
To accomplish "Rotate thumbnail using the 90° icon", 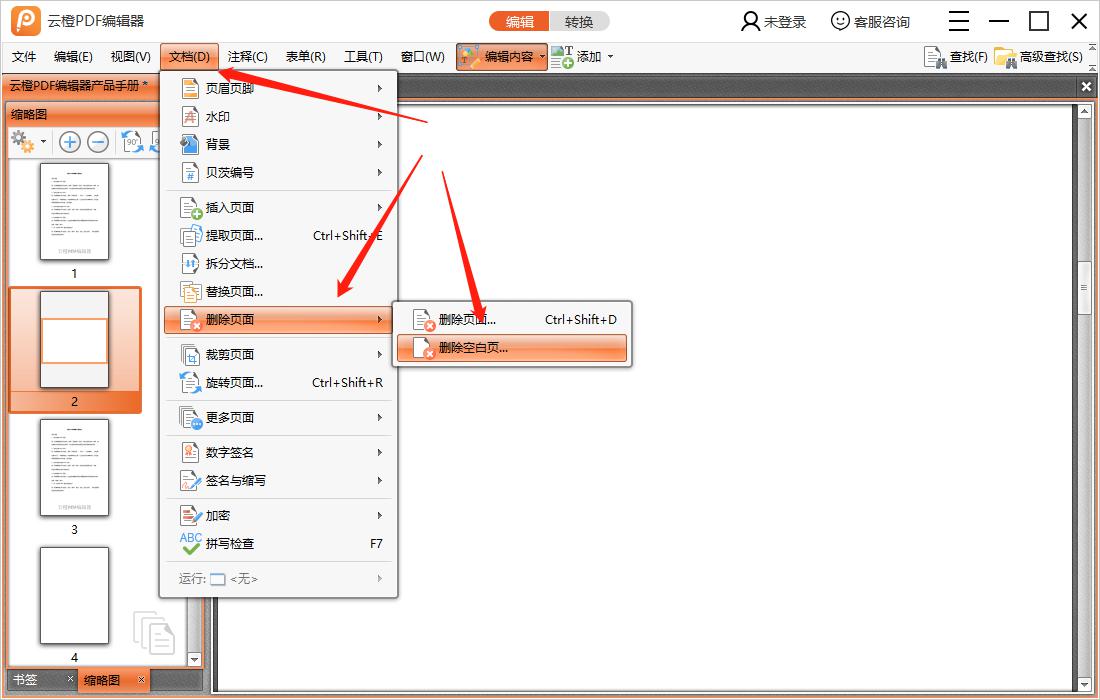I will click(133, 142).
